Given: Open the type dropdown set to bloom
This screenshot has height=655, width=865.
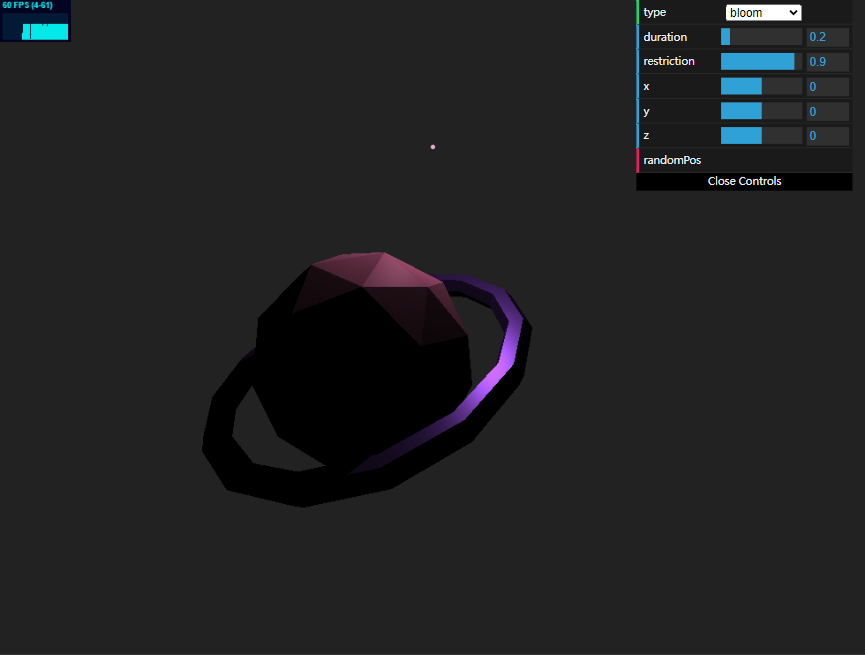Looking at the screenshot, I should [763, 12].
